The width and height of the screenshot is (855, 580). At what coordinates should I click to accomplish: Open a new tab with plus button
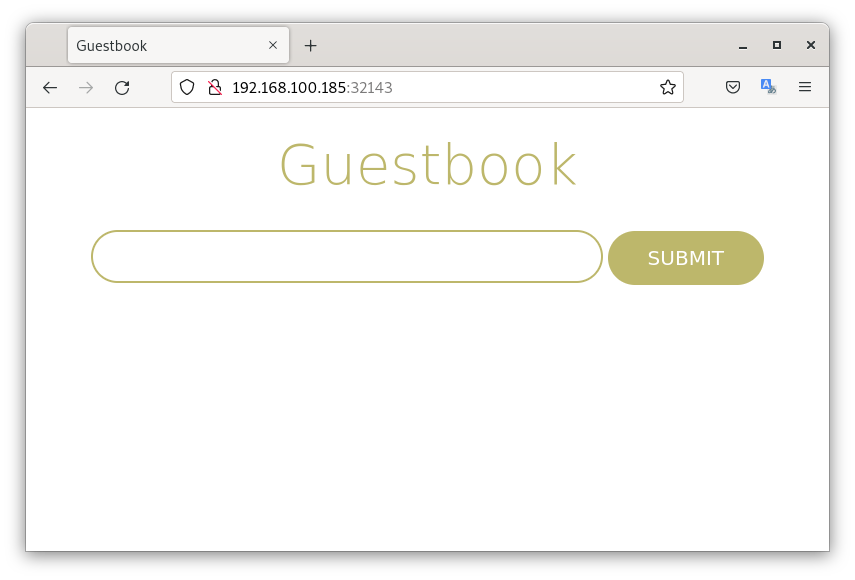click(x=311, y=46)
